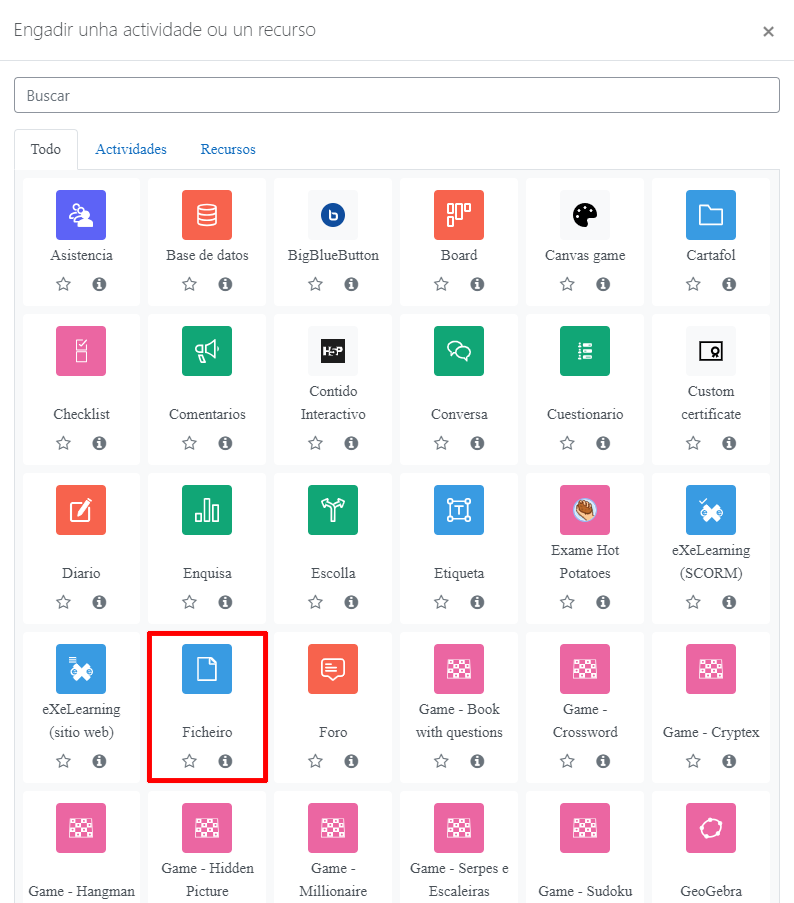Focus the Buscar search field
The image size is (794, 903).
[x=397, y=95]
